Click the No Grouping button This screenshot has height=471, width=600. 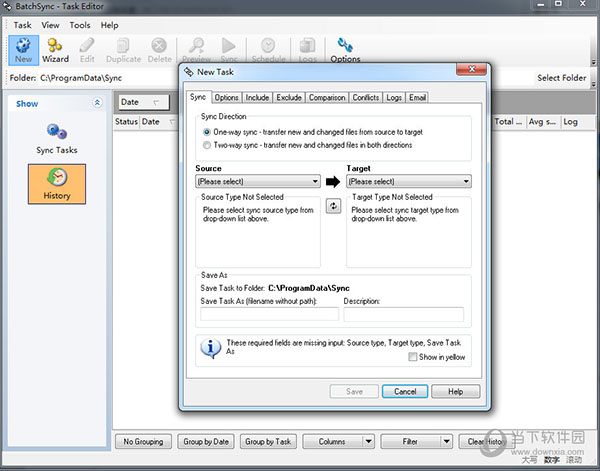[143, 442]
